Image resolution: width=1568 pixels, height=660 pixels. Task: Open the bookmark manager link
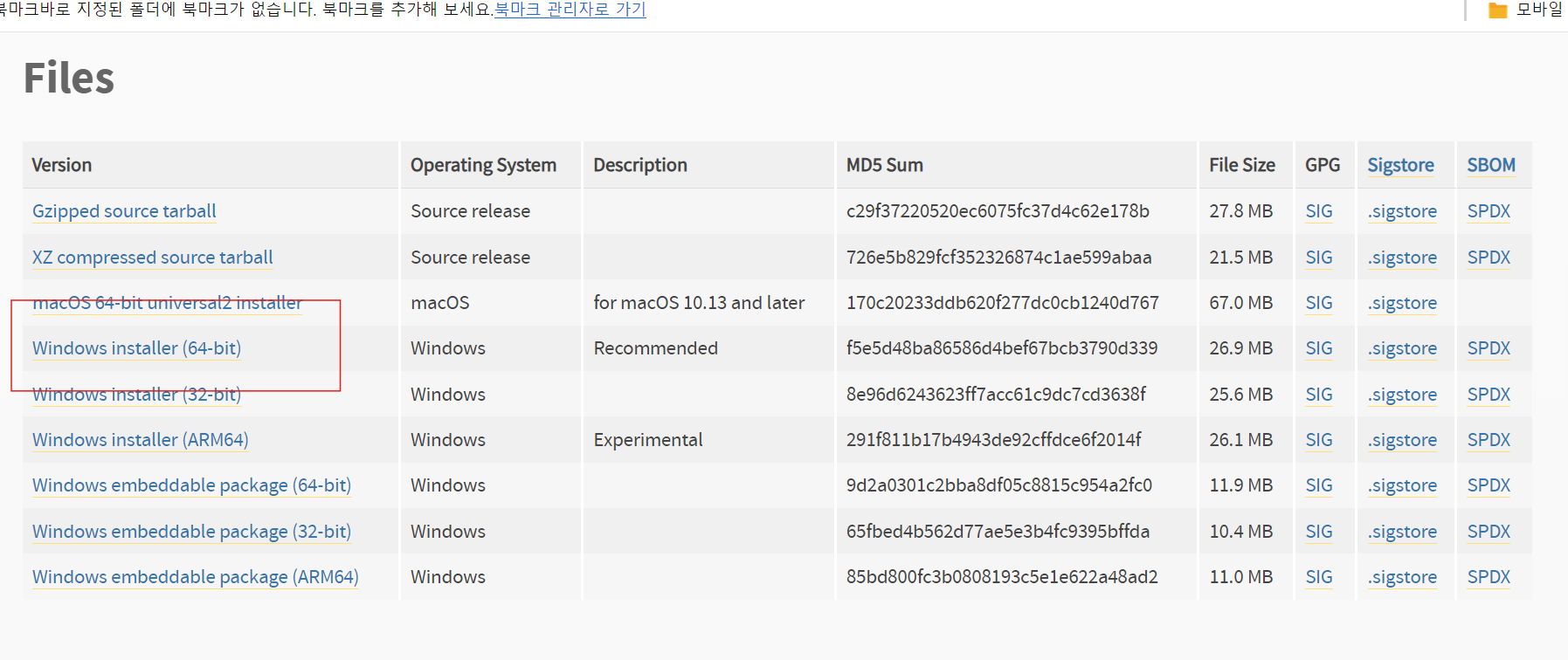[x=570, y=10]
